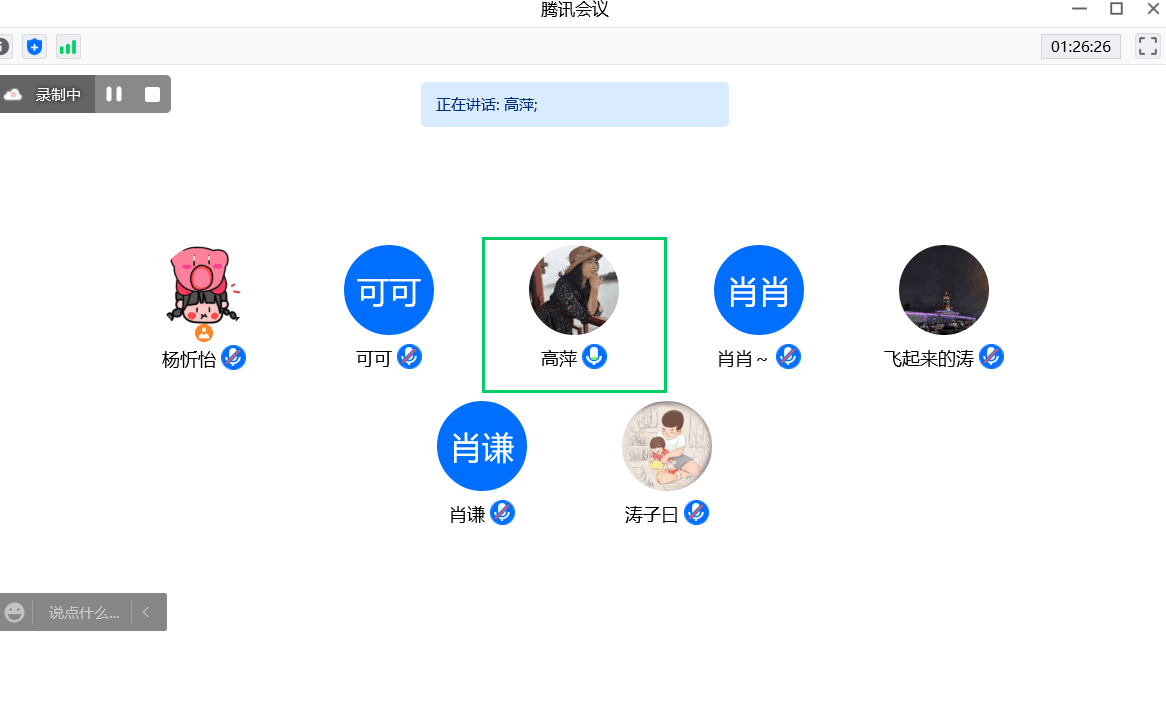Collapse the chat bar with left chevron
The height and width of the screenshot is (720, 1166).
pos(146,612)
